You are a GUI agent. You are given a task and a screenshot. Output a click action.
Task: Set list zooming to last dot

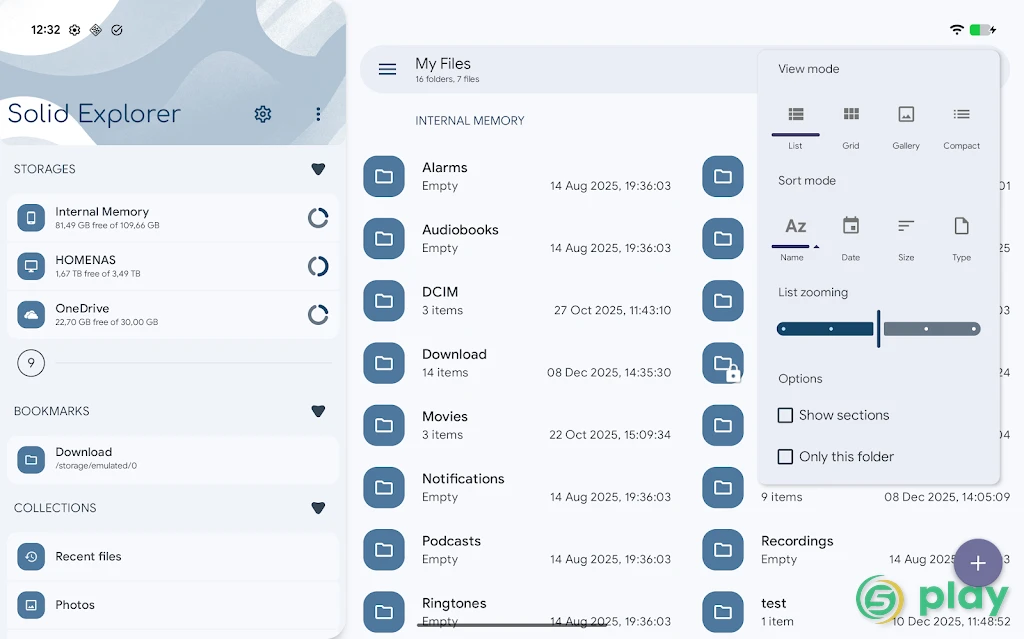973,329
